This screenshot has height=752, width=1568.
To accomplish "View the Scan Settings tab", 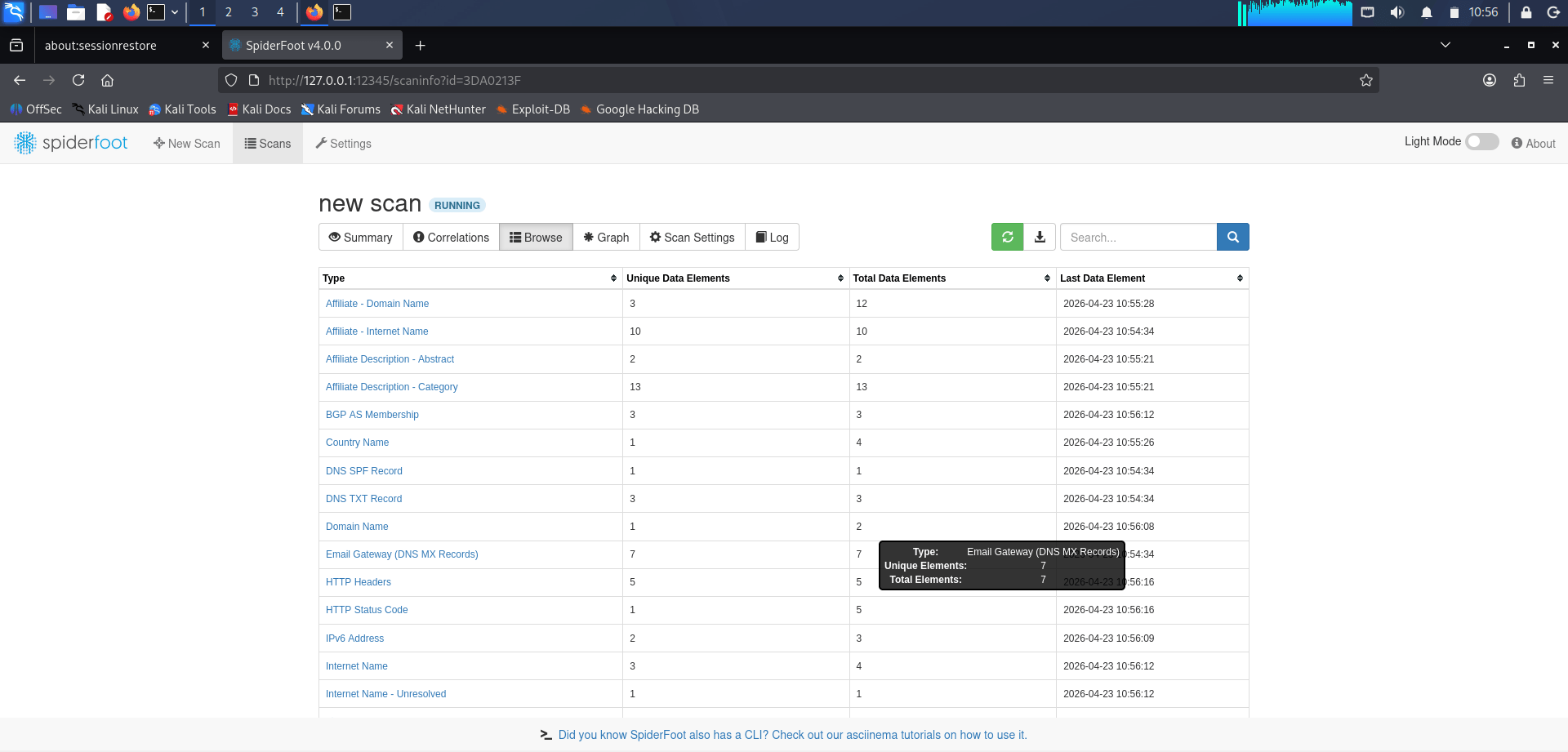I will click(692, 237).
